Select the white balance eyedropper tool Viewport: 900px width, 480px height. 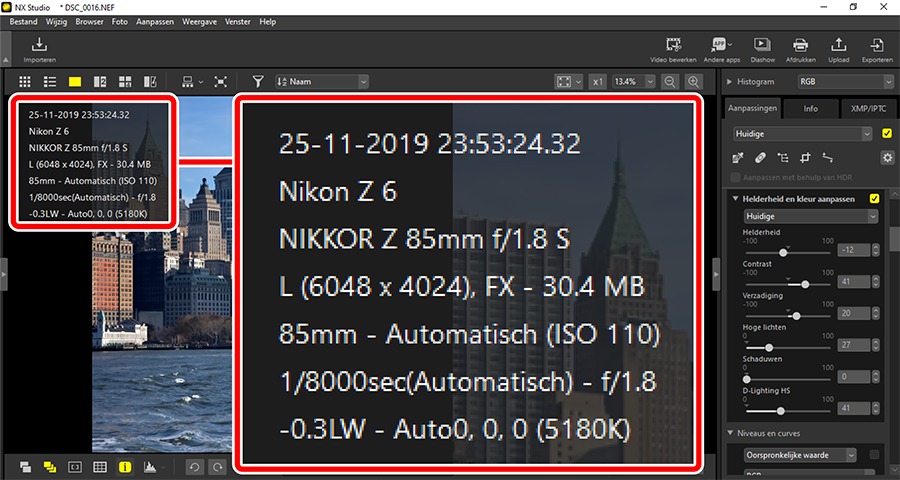[x=740, y=157]
